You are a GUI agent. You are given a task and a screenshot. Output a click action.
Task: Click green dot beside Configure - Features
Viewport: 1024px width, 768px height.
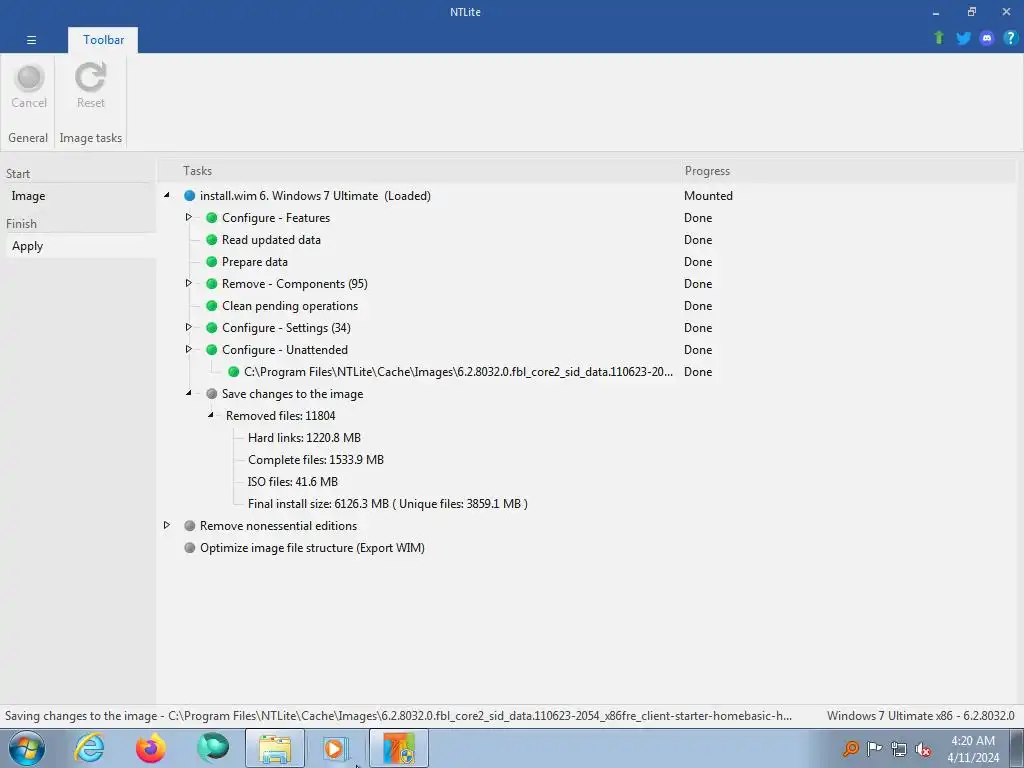click(212, 217)
